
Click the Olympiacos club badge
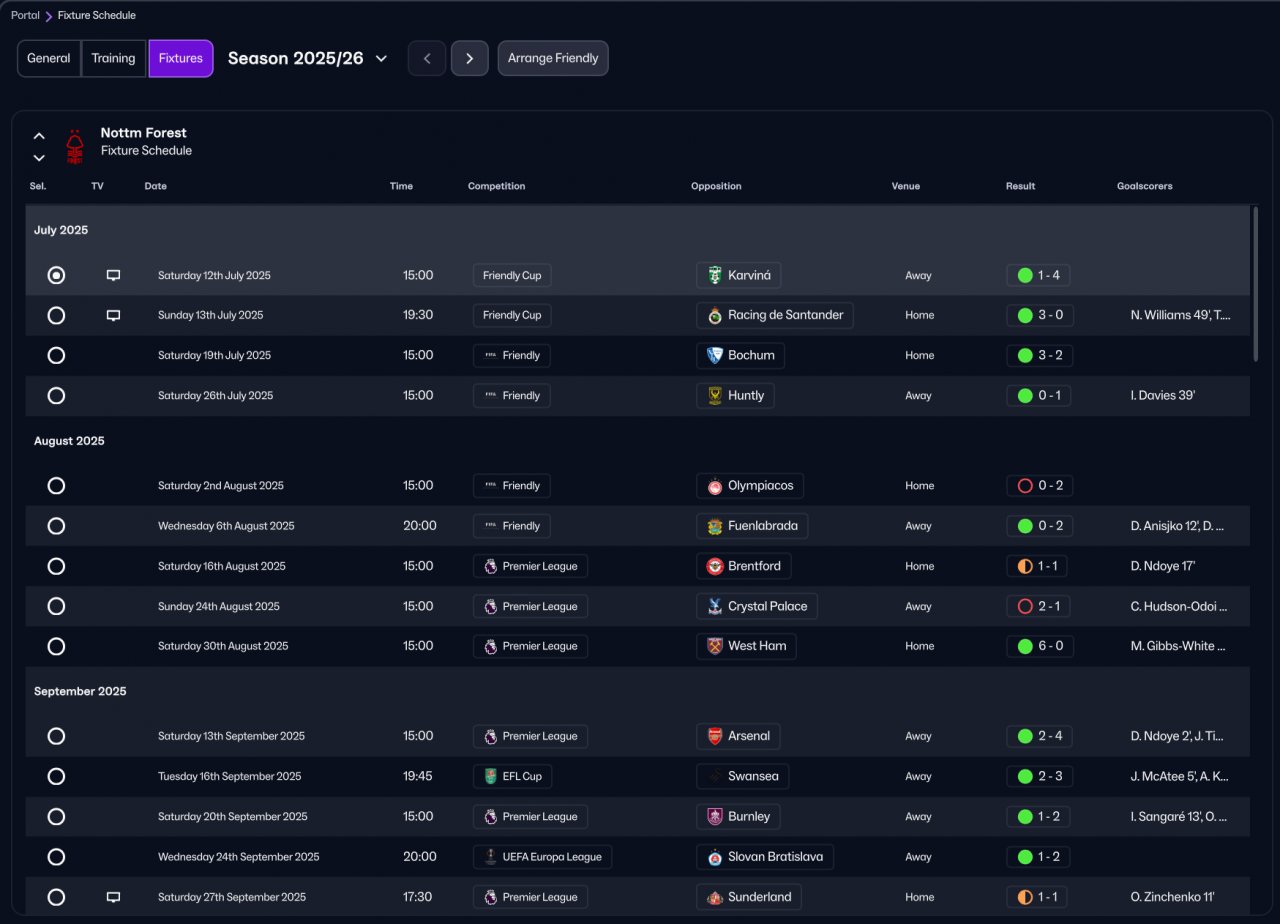pos(714,486)
